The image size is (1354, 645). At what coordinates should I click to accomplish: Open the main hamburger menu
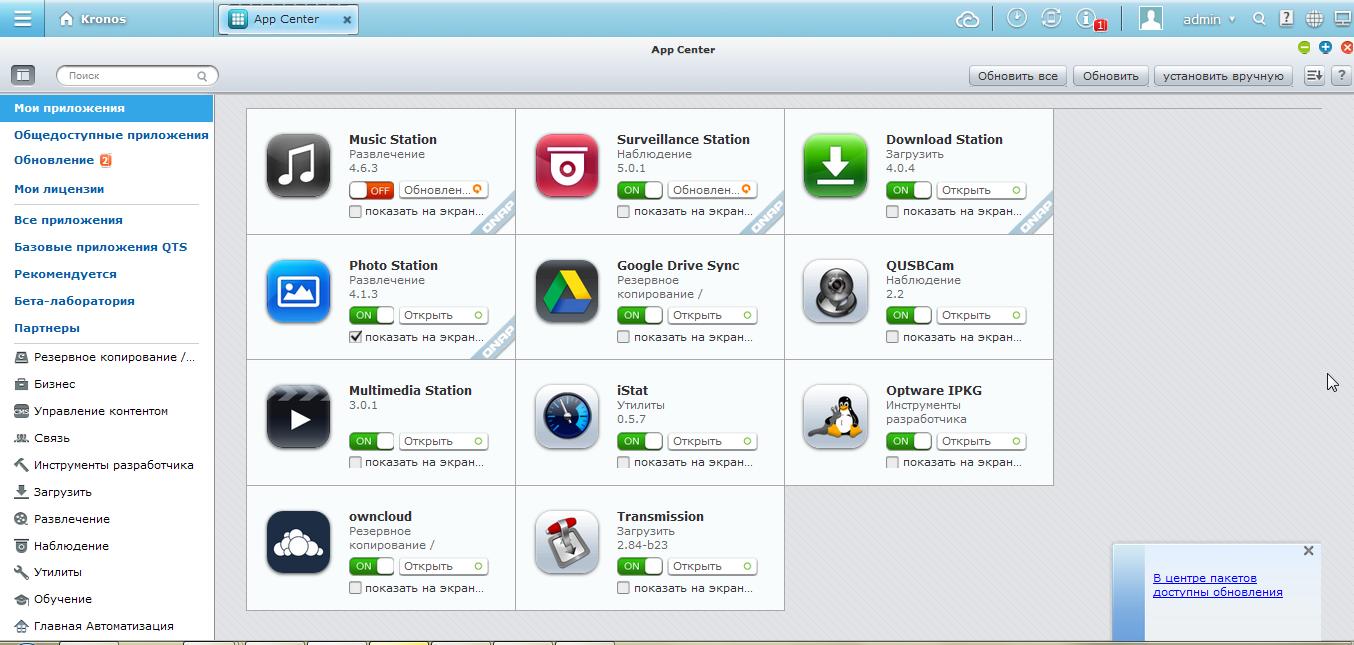coord(22,18)
